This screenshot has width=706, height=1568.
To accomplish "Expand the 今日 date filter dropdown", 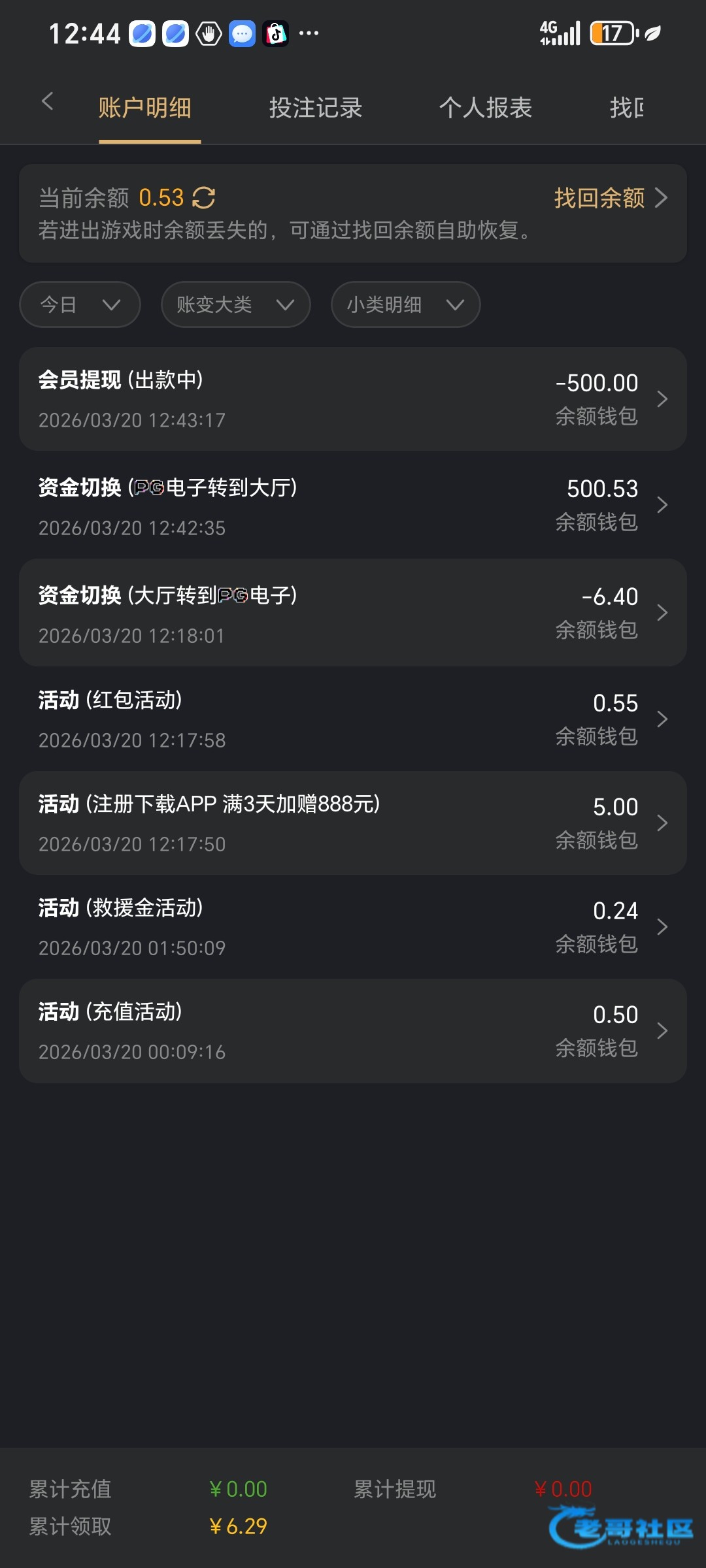I will pos(80,304).
